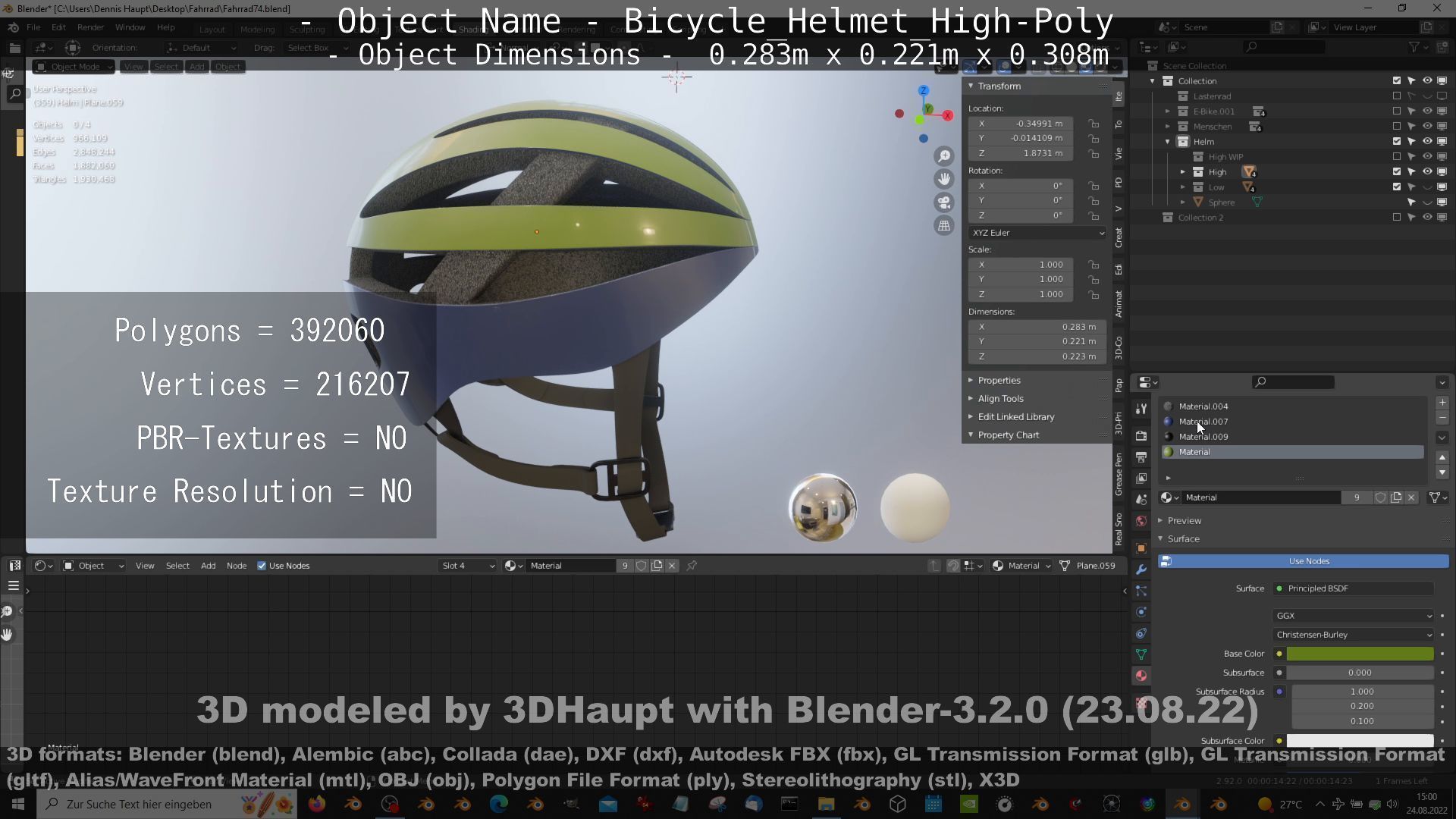Open the File menu
This screenshot has width=1456, height=819.
[33, 27]
